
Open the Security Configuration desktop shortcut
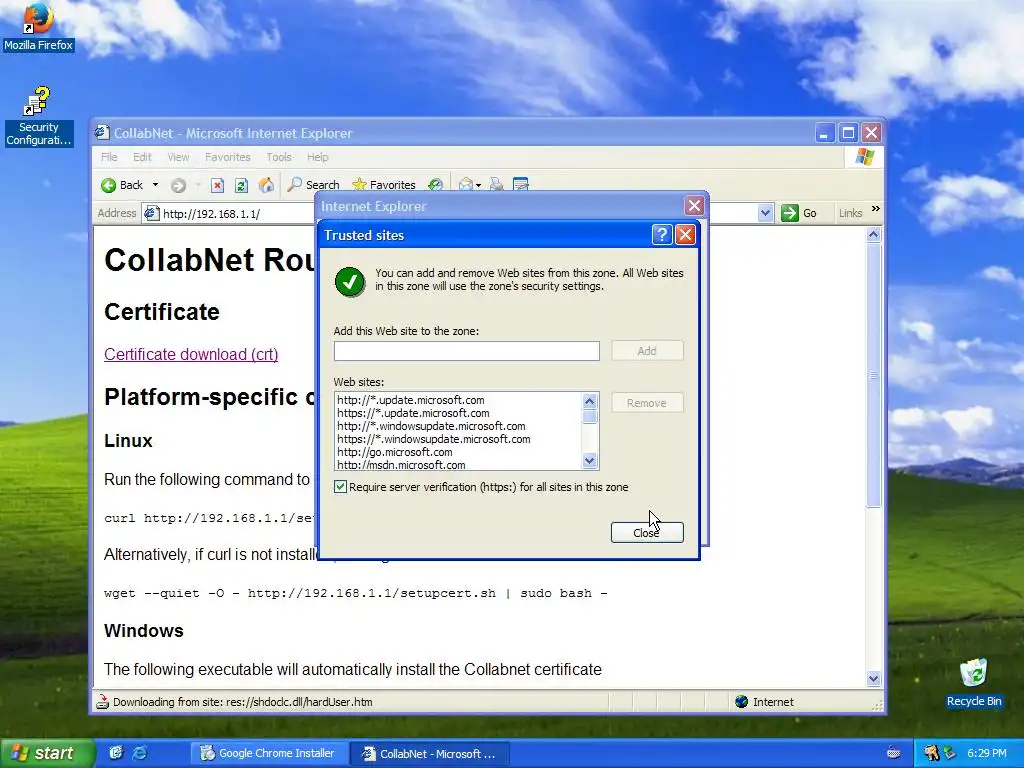[x=39, y=117]
